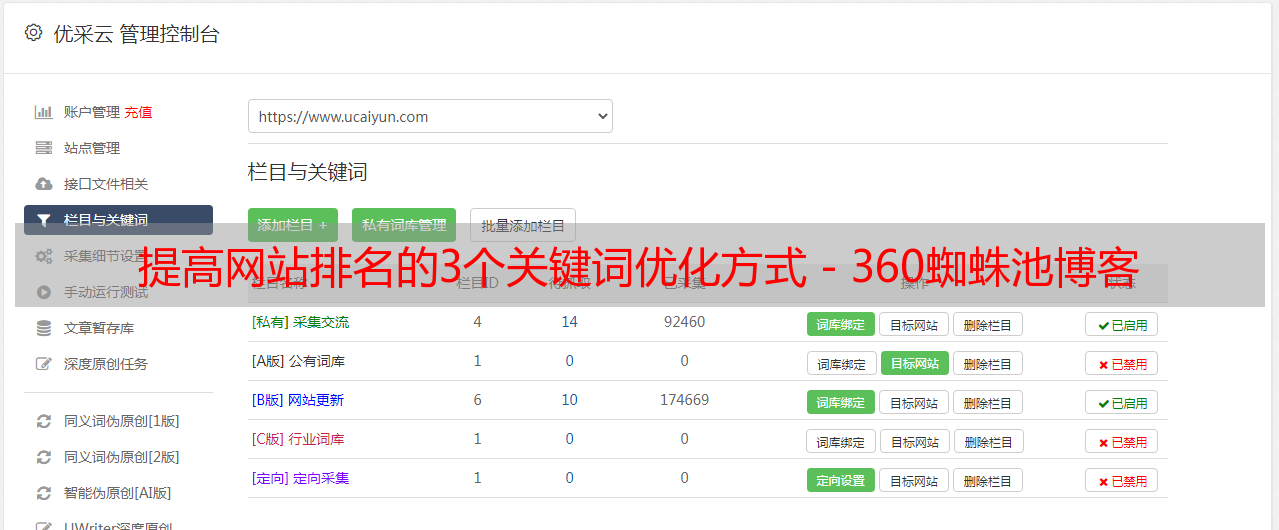Viewport: 1279px width, 530px height.
Task: Click 定向设置 for 定向采集 row
Action: [841, 480]
